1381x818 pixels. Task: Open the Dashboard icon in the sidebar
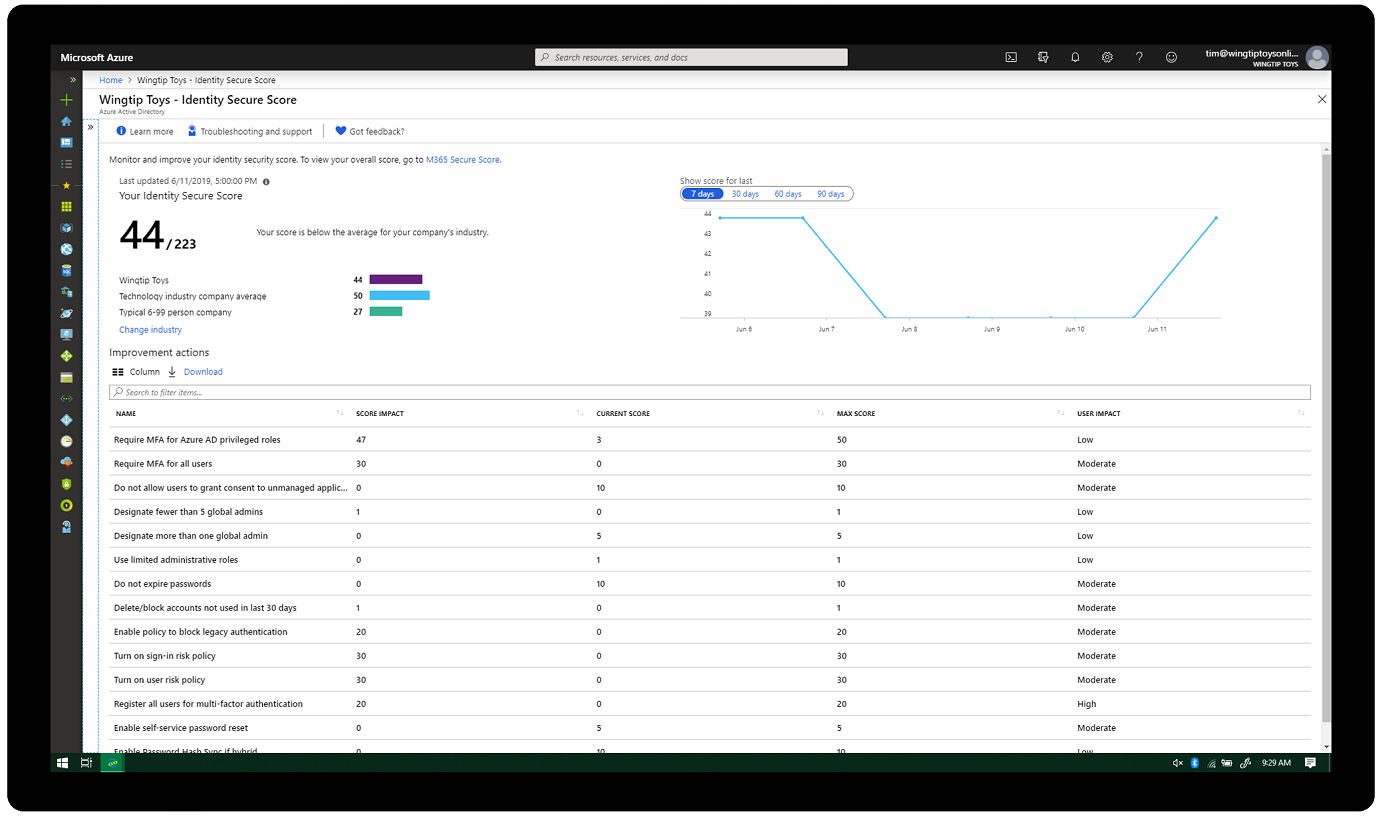click(66, 142)
